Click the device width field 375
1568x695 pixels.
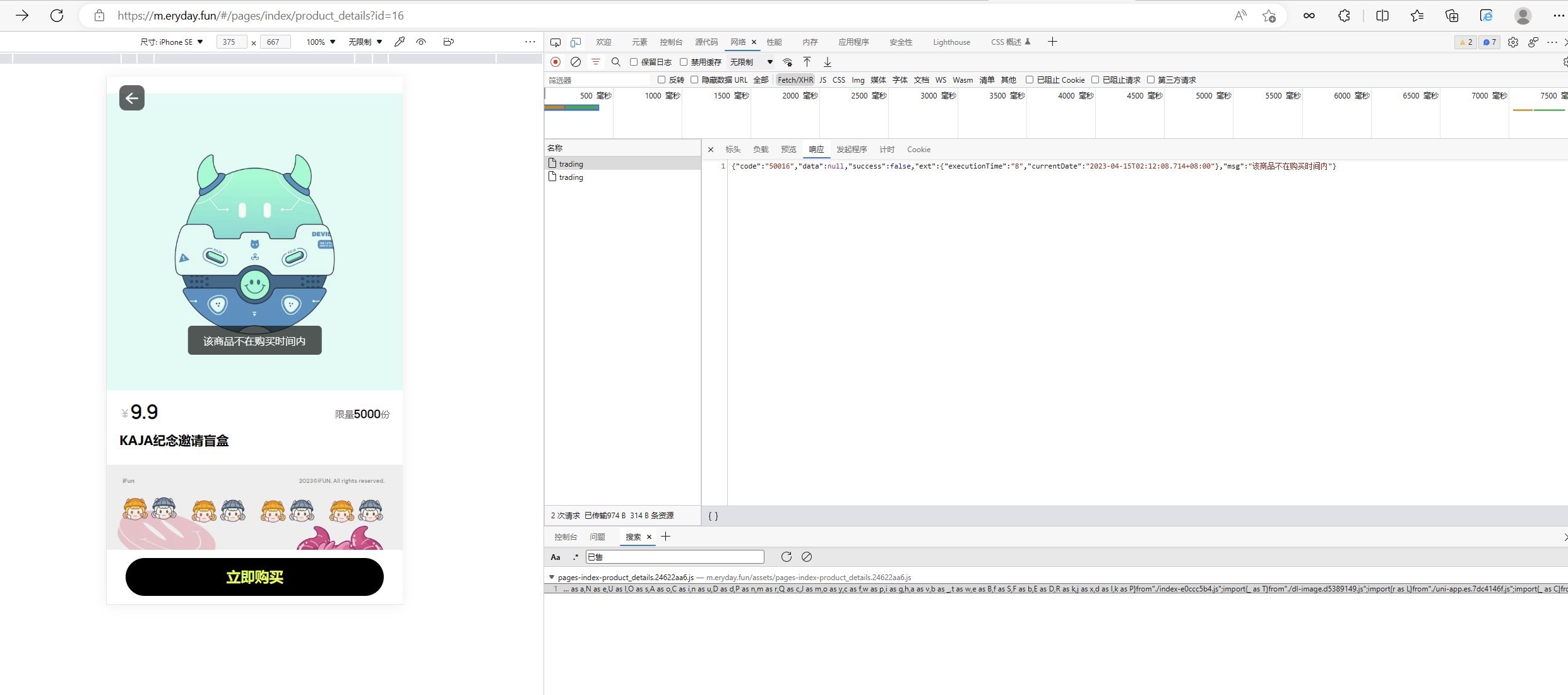coord(231,42)
